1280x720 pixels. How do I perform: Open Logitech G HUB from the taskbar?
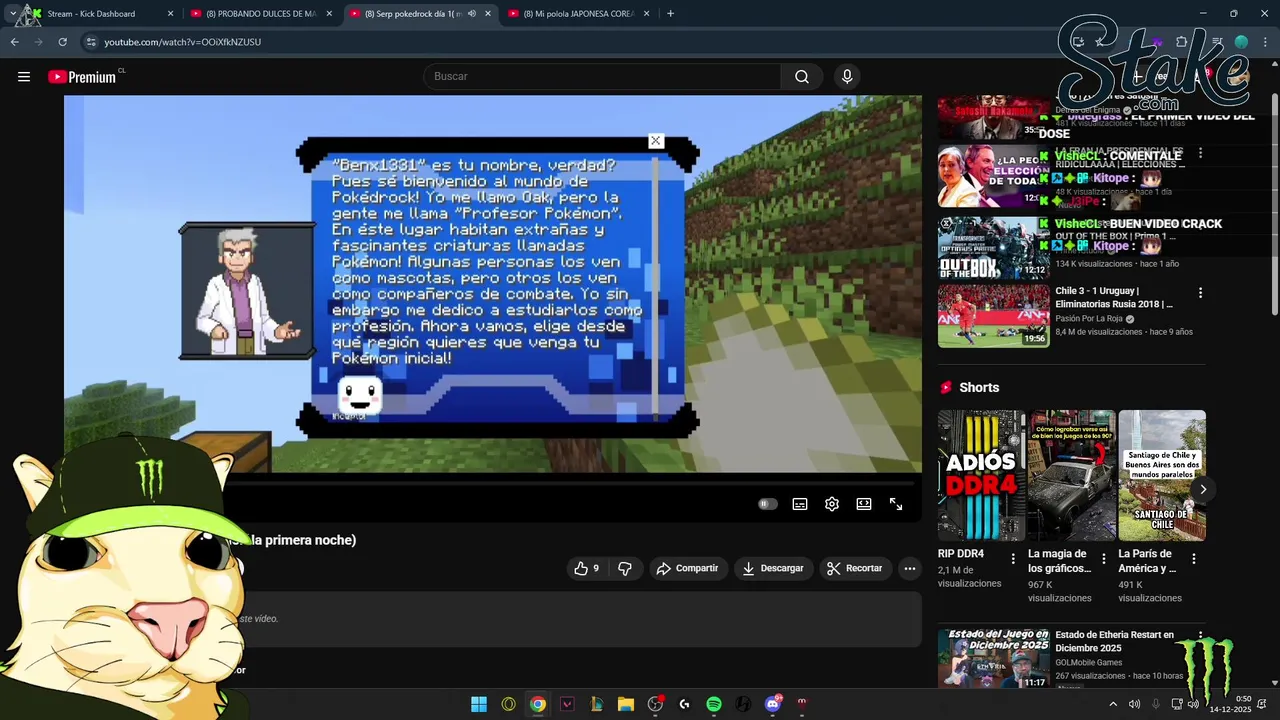(x=685, y=704)
